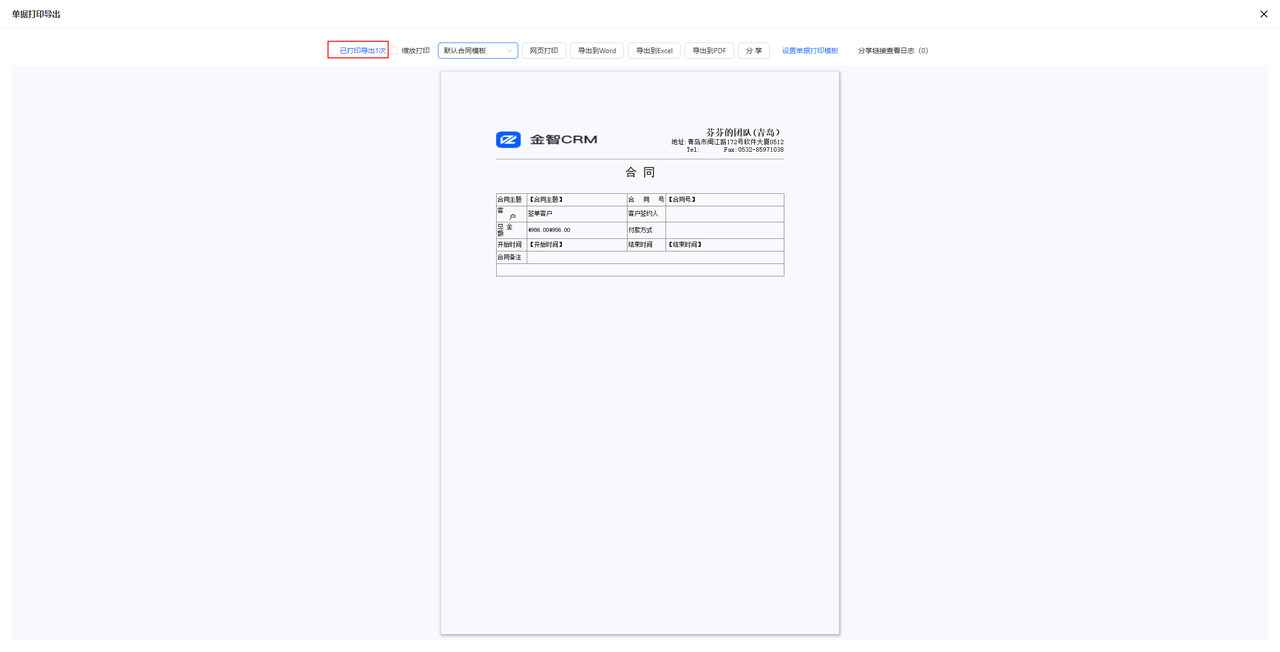
Task: Export the document with 导出到Excel
Action: [x=654, y=50]
